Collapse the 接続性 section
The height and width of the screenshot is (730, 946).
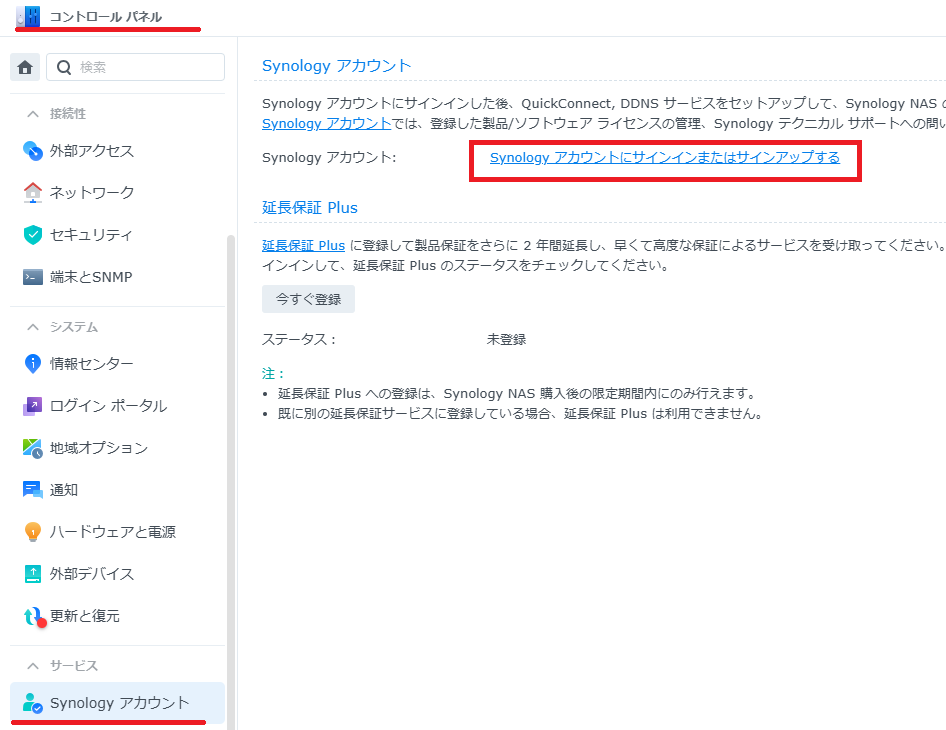(x=33, y=114)
